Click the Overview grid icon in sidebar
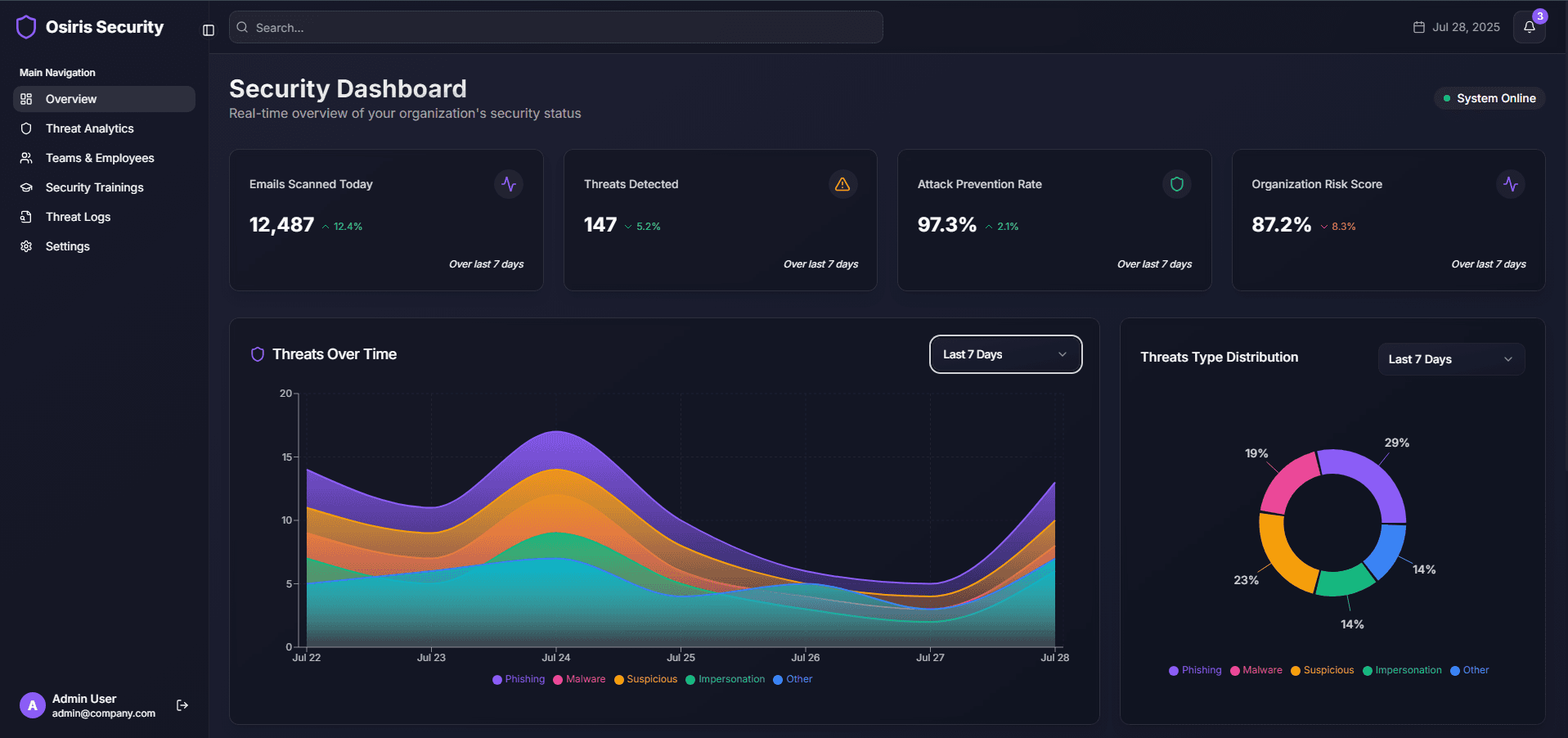 point(26,99)
